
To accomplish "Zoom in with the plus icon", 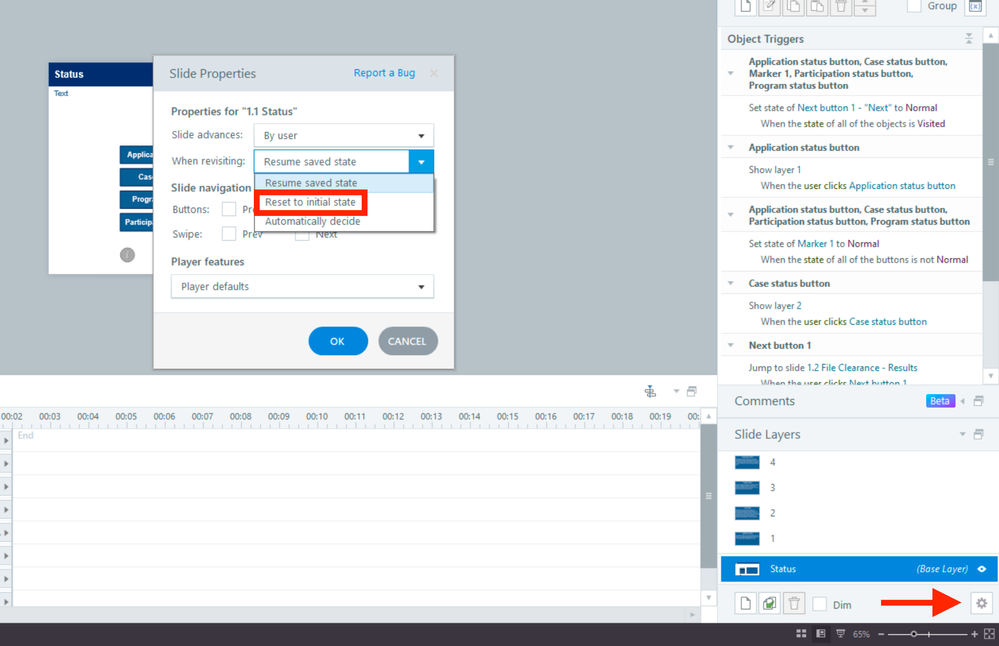I will coord(974,634).
